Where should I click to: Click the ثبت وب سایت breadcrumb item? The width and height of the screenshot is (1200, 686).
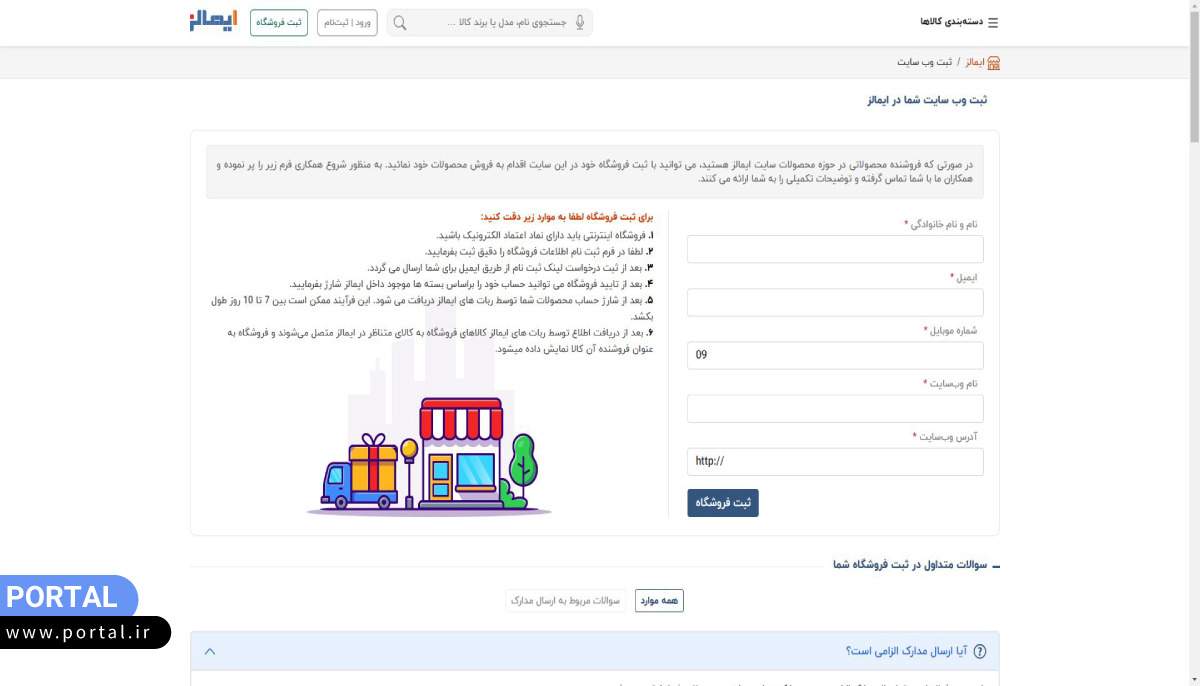924,62
